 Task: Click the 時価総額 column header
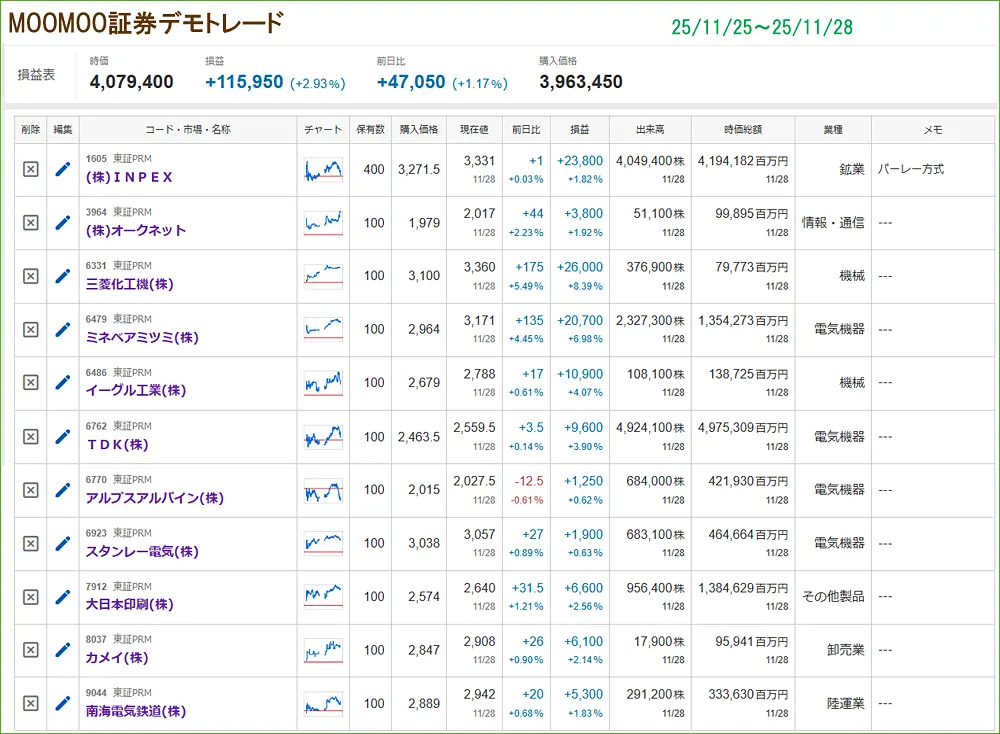click(x=743, y=130)
